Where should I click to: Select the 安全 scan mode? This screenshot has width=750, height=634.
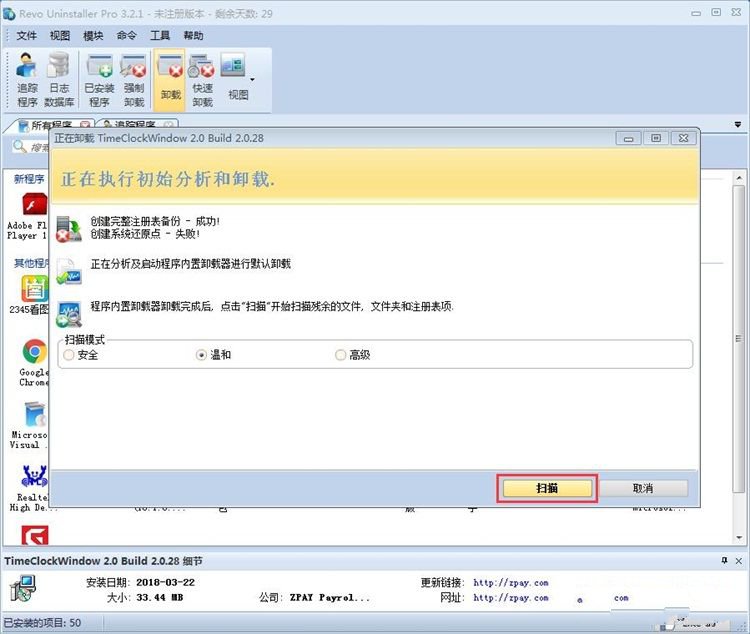[80, 355]
